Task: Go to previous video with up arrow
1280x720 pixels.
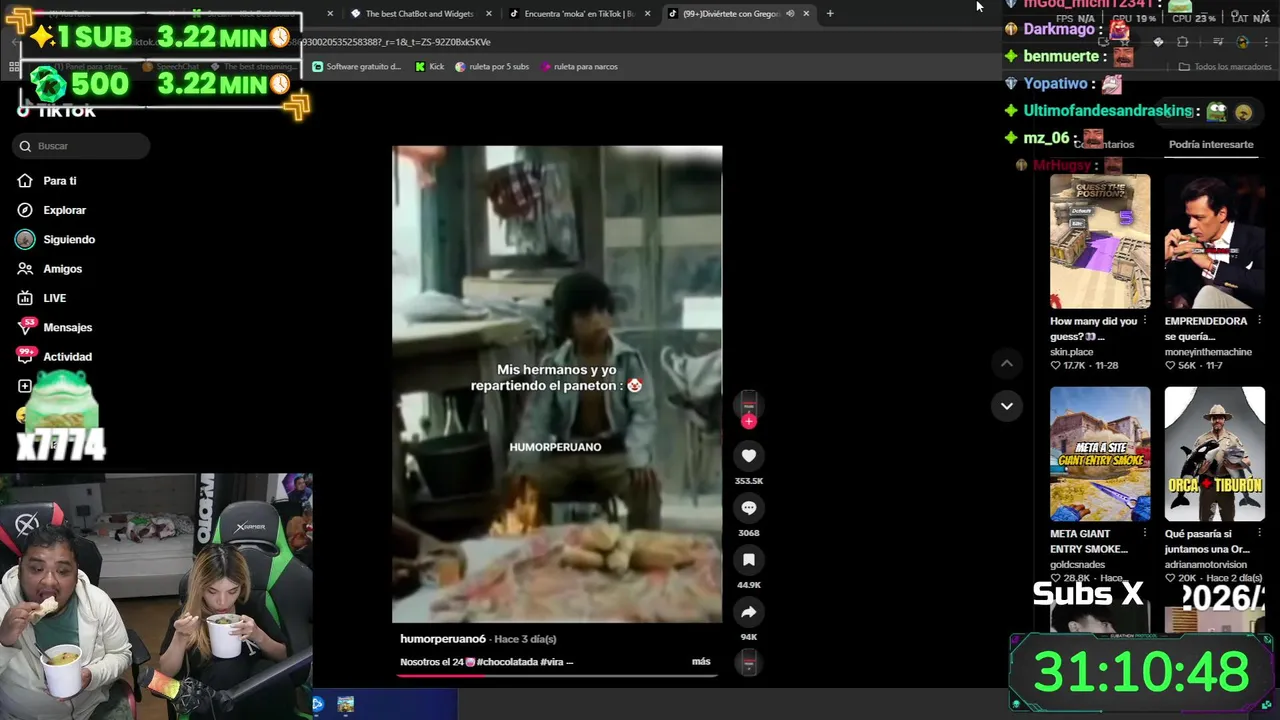Action: (x=1006, y=363)
